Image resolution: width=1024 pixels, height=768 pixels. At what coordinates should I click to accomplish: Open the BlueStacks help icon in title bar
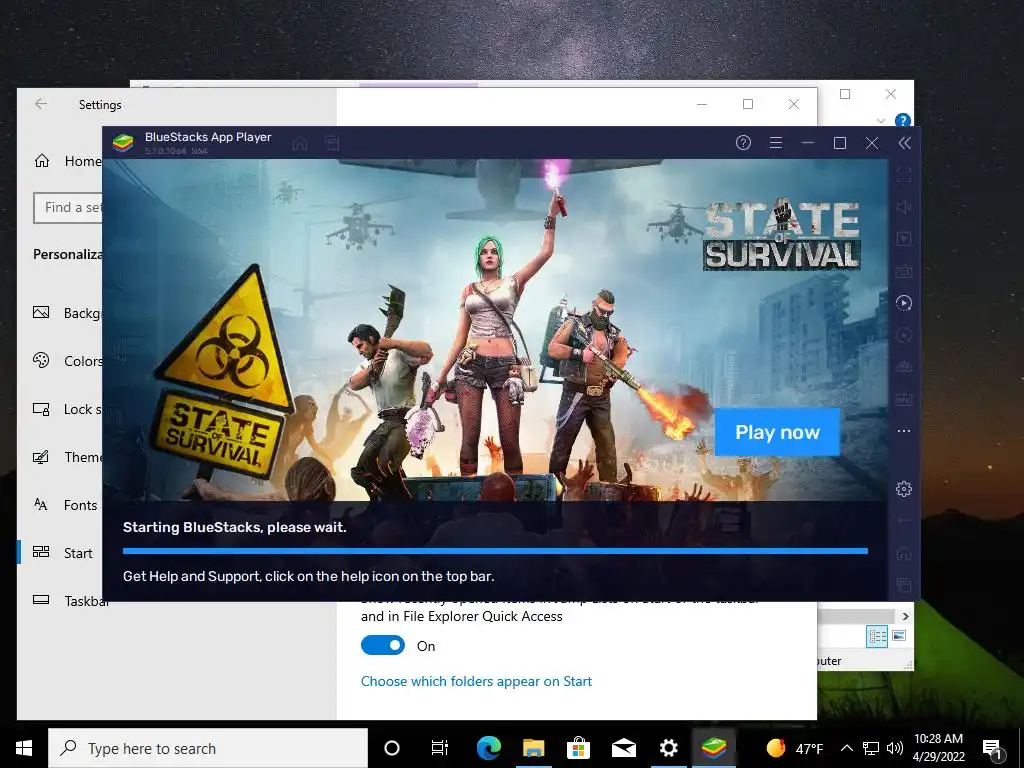(x=743, y=142)
